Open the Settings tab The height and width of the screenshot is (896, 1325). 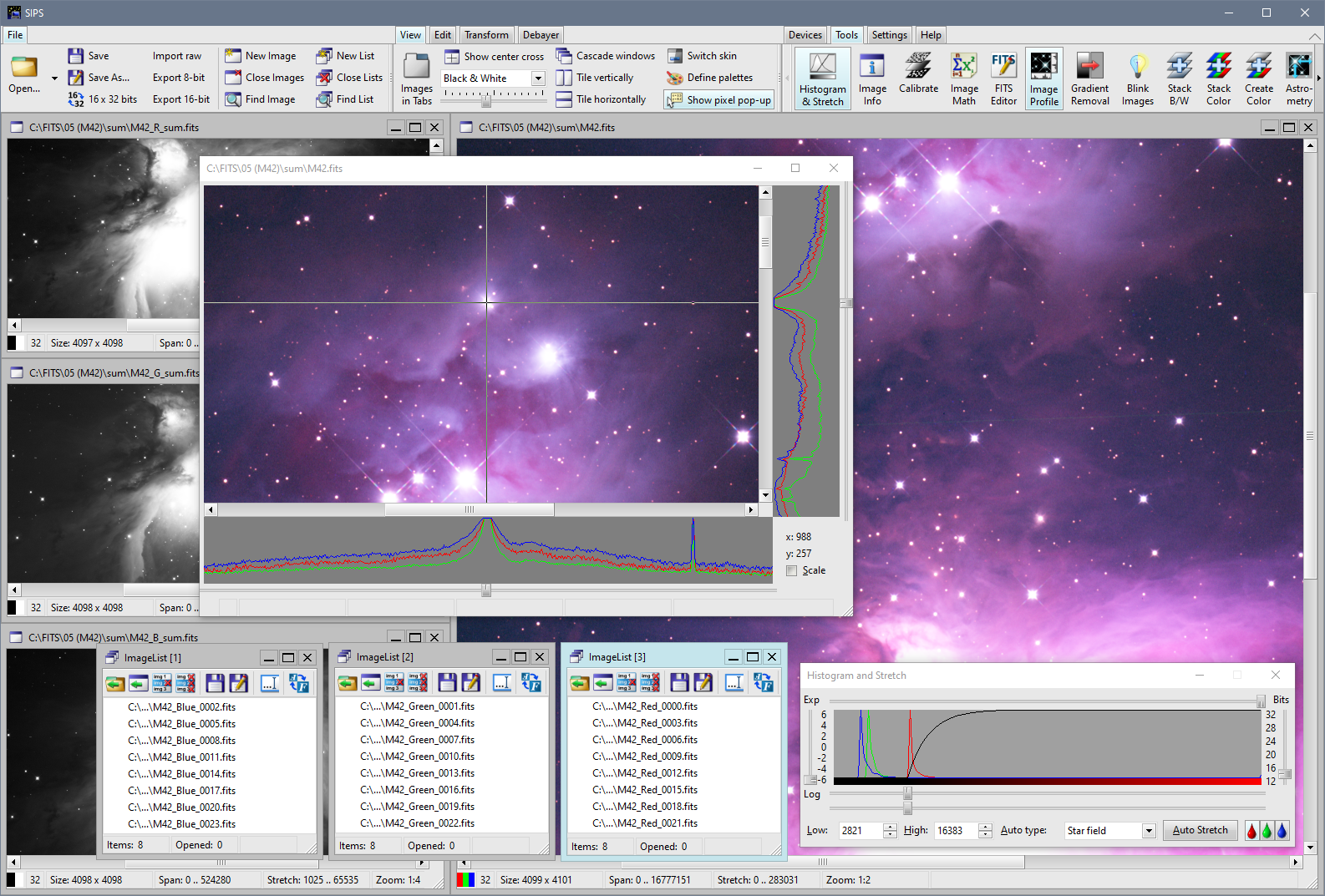[889, 35]
